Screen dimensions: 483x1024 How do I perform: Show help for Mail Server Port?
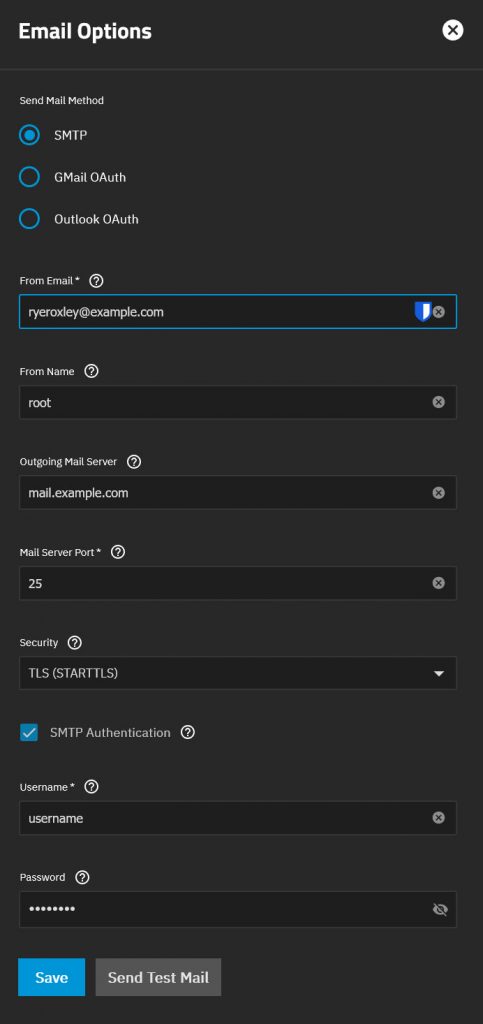(x=118, y=552)
